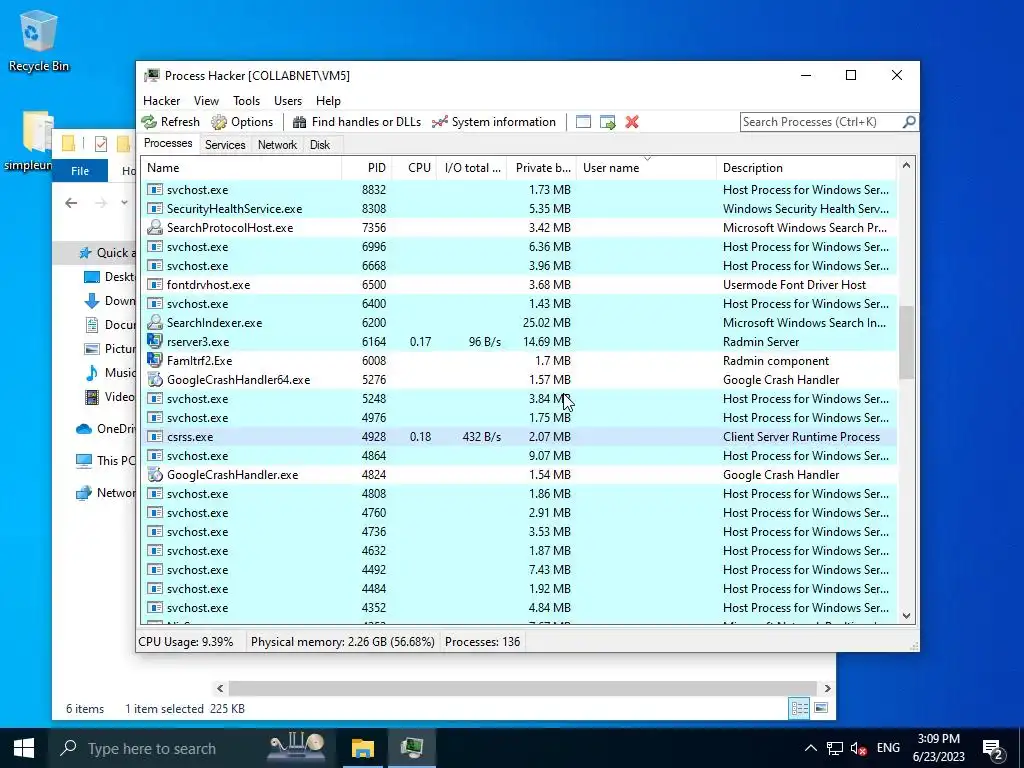The width and height of the screenshot is (1024, 768).
Task: Click the clock showing 3:09 PM
Action: point(938,748)
